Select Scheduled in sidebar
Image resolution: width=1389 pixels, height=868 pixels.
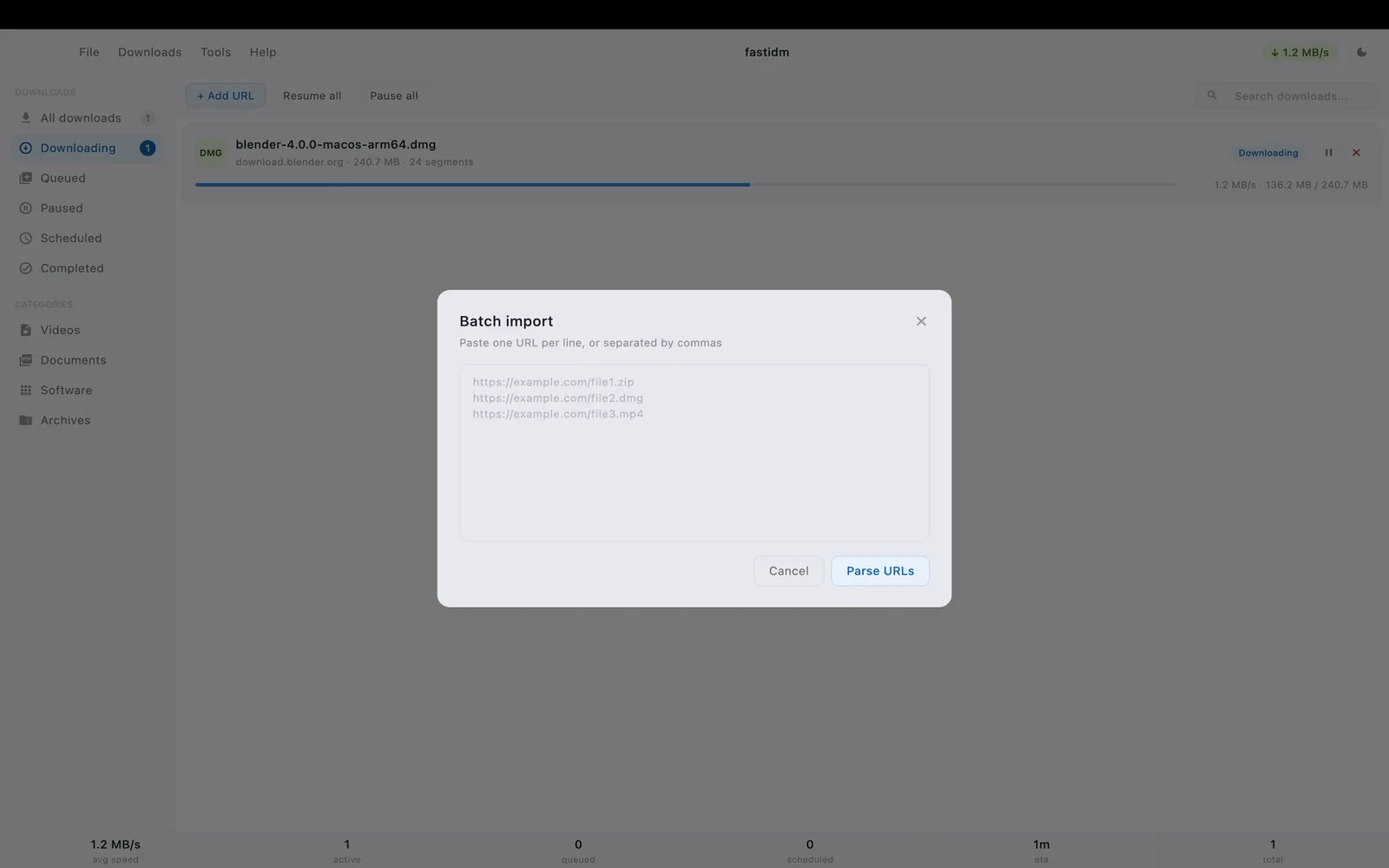coord(87,238)
